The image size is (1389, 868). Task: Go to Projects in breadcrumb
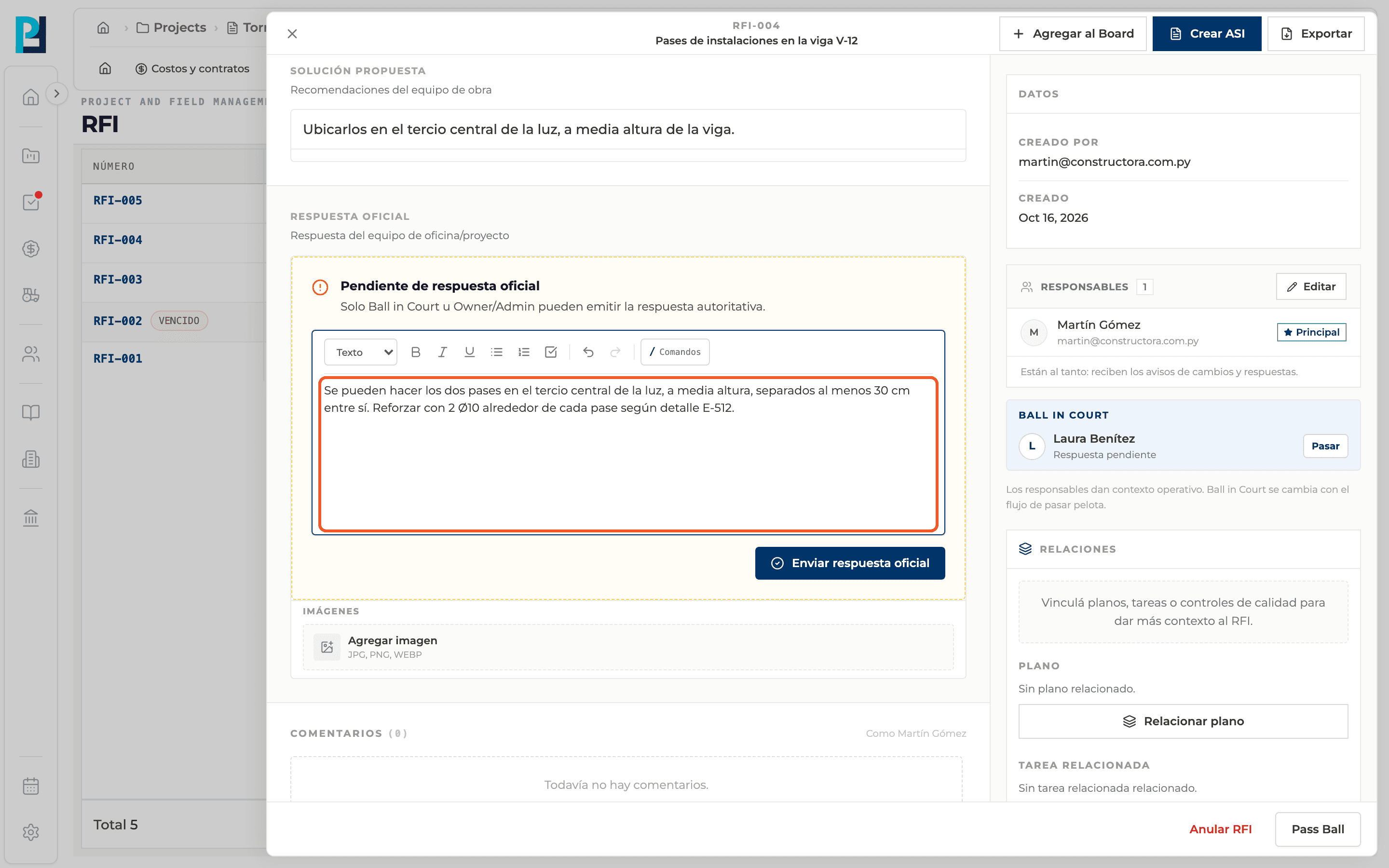[171, 27]
